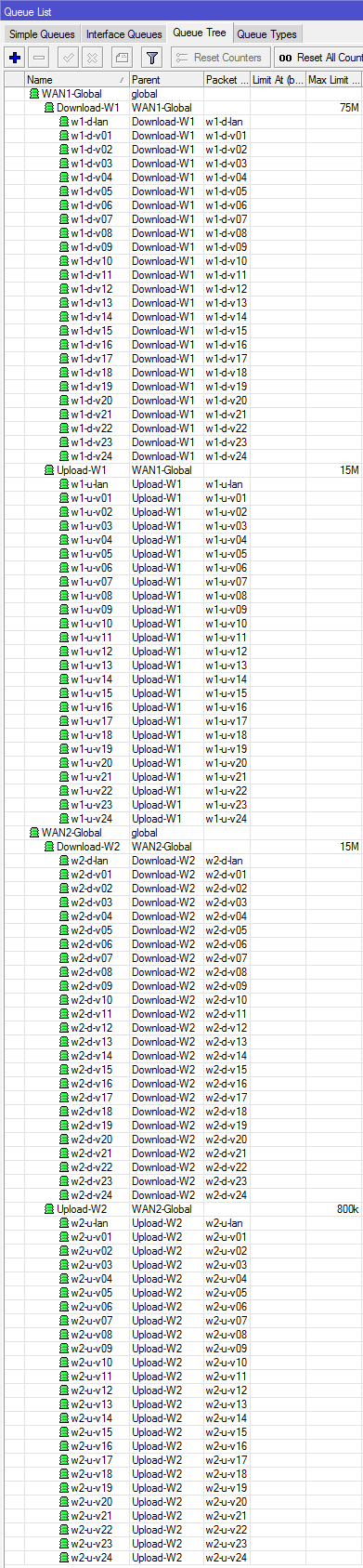Click the icon beside w1-d-v24

[x=64, y=456]
